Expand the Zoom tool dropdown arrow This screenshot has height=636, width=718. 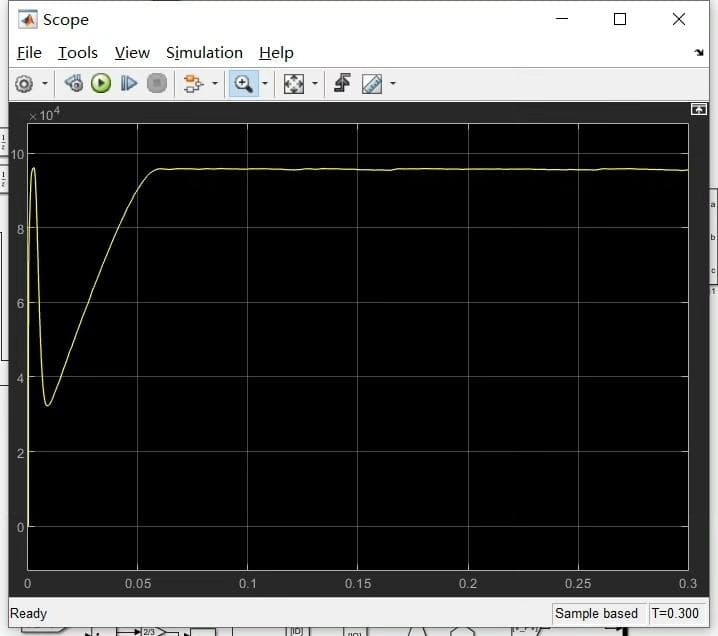[x=265, y=84]
